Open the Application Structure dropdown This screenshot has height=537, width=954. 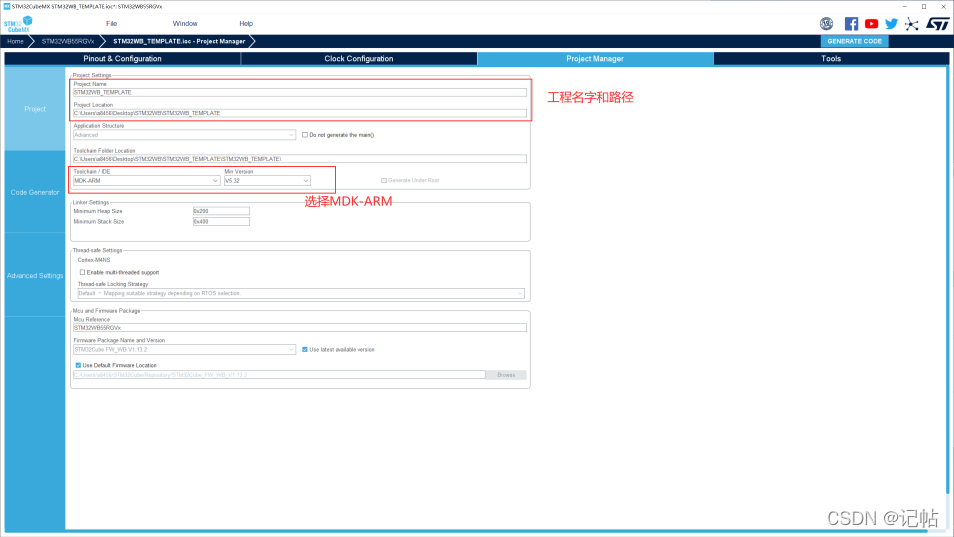[184, 135]
